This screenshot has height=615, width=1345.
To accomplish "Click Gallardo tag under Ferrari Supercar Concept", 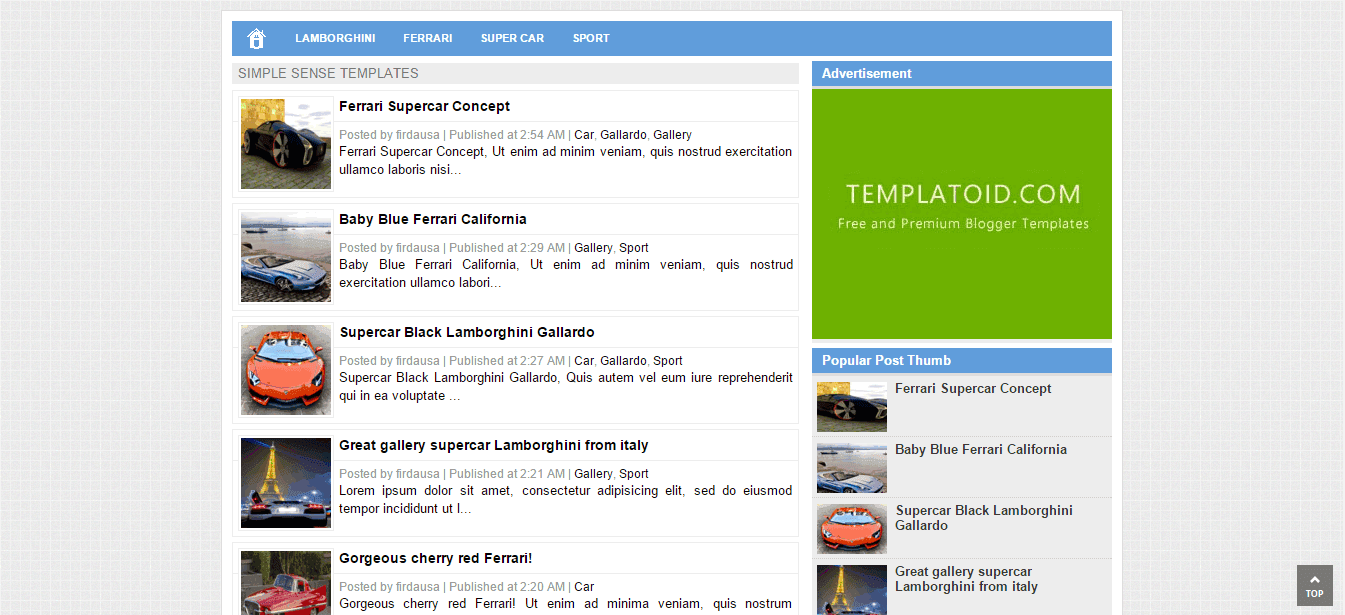I will [623, 135].
